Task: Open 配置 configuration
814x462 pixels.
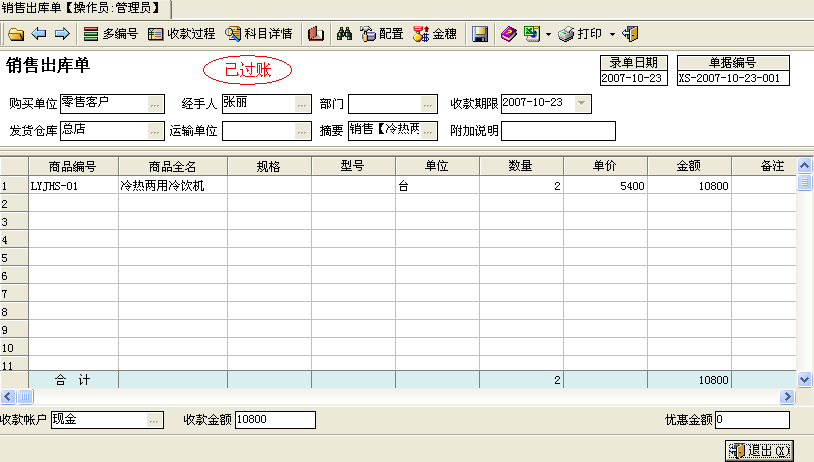Action: (382, 34)
